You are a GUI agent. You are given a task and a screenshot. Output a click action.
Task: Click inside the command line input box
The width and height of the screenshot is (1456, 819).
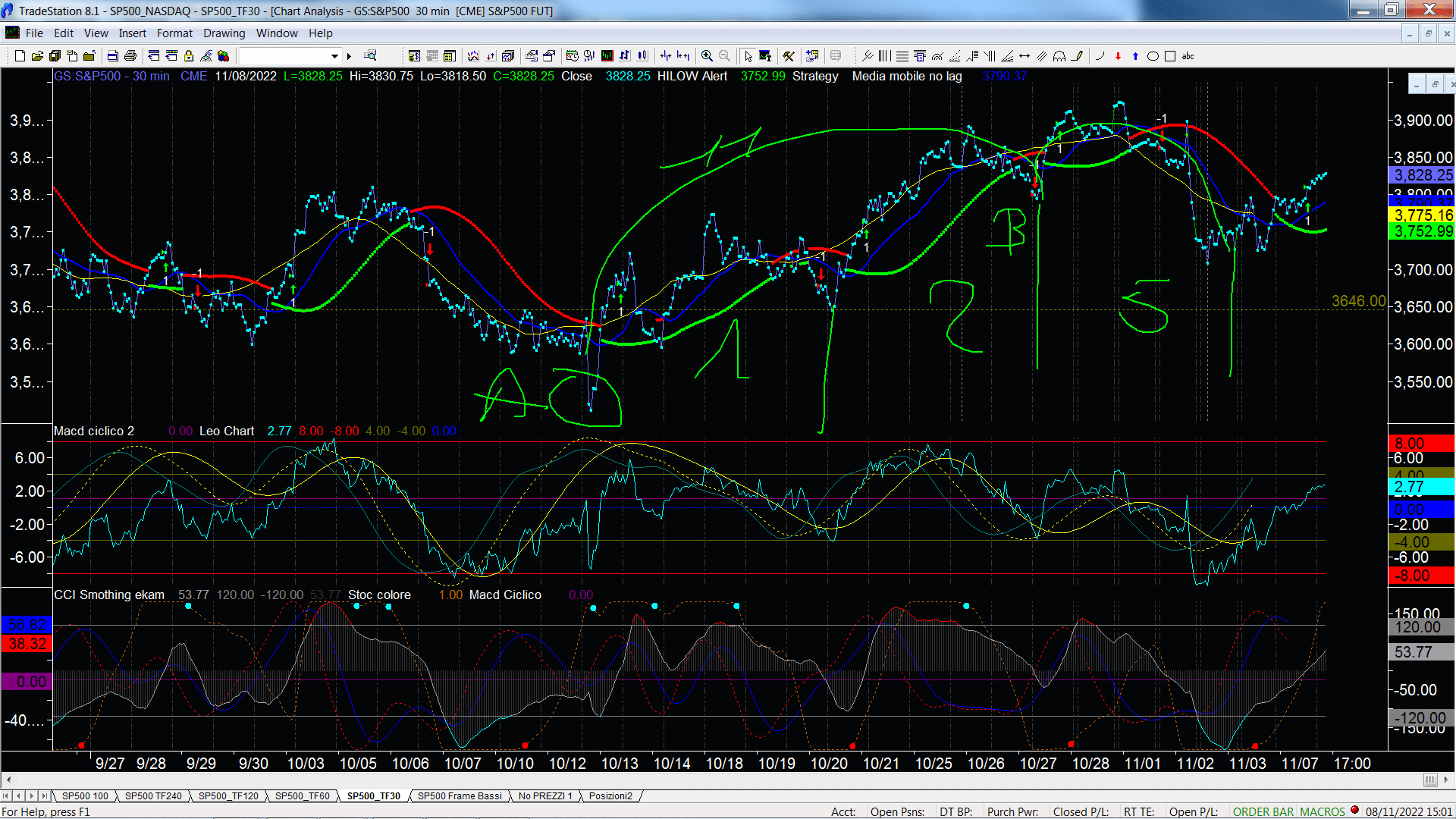[x=284, y=56]
